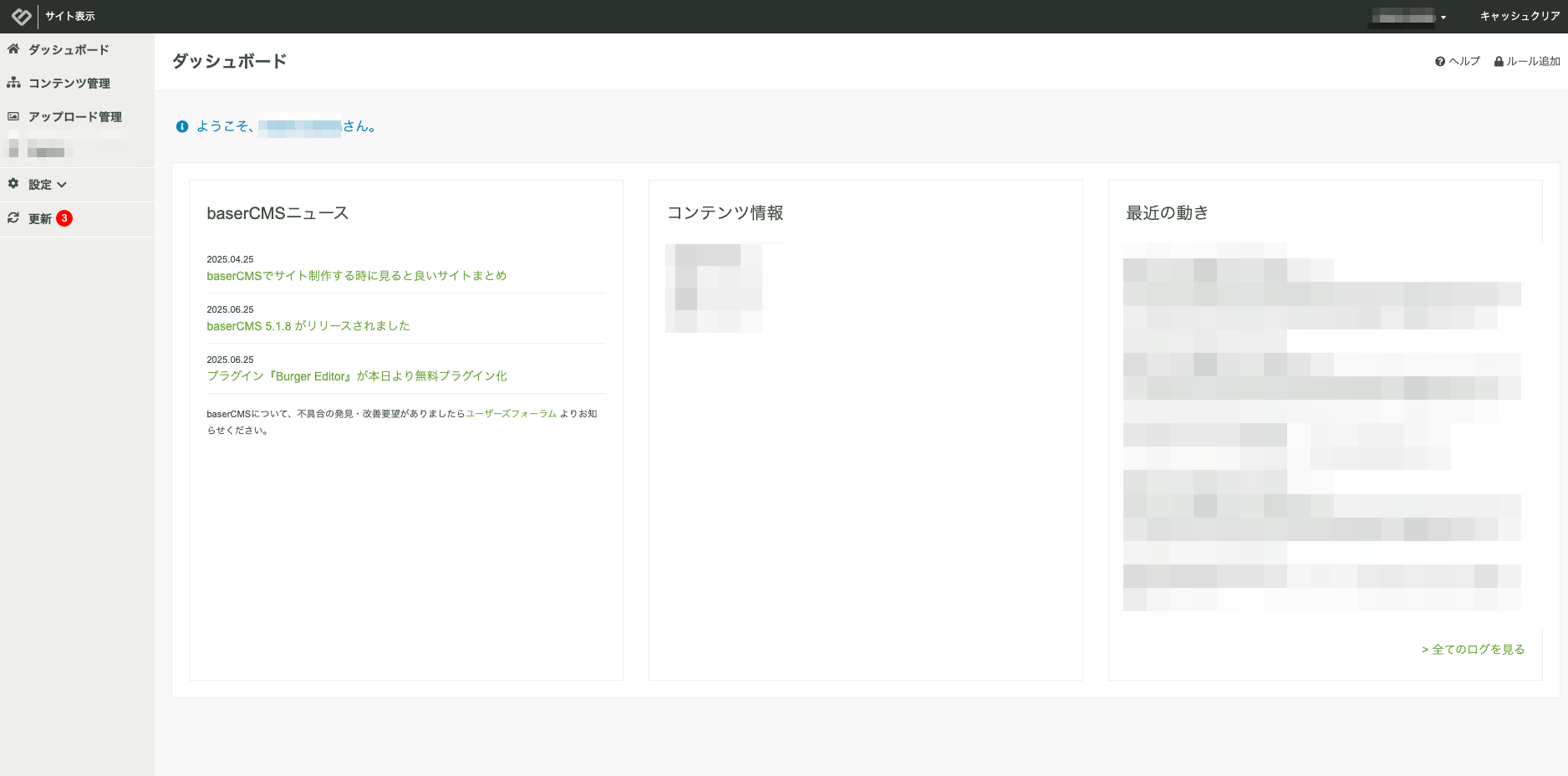Screen dimensions: 1568x776
Task: Click the ルール追加 link
Action: coord(1533,61)
